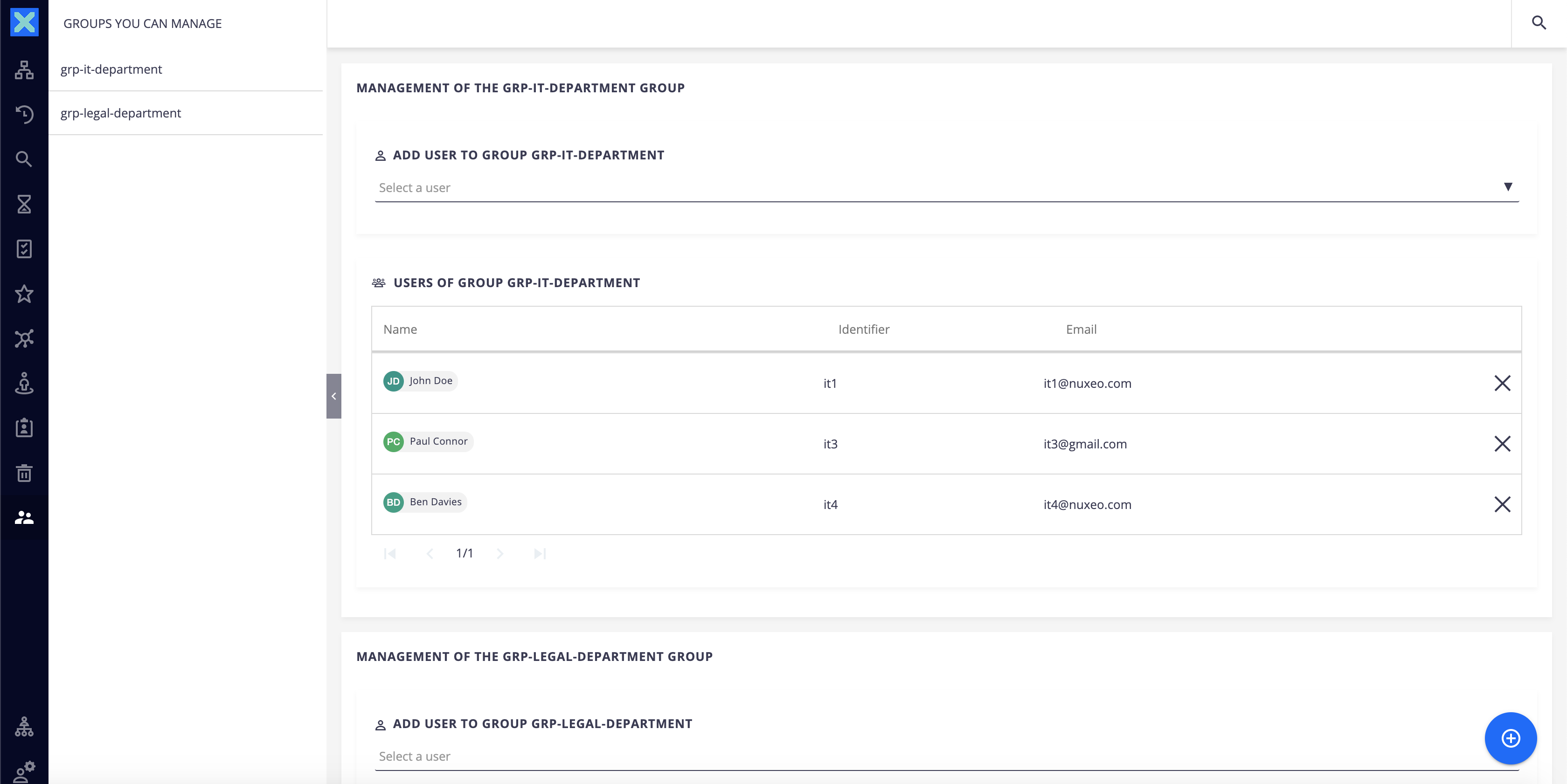Open the Collections network icon

(24, 338)
